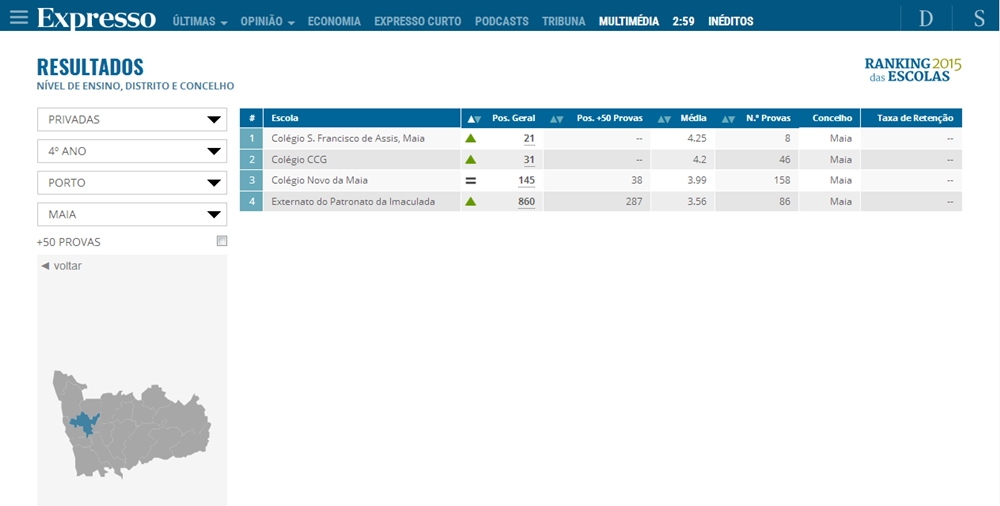Open Expresso Curto section
Image resolution: width=1000 pixels, height=506 pixels.
click(418, 22)
